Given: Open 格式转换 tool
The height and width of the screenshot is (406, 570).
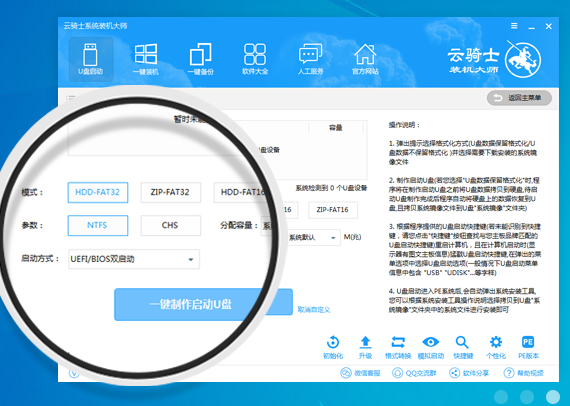Looking at the screenshot, I should [x=398, y=347].
